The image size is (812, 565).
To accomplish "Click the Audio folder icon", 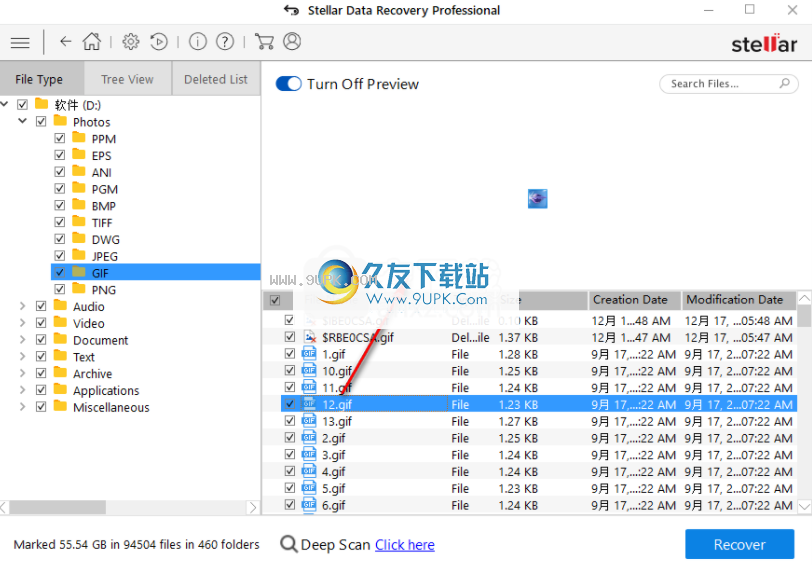I will [60, 306].
